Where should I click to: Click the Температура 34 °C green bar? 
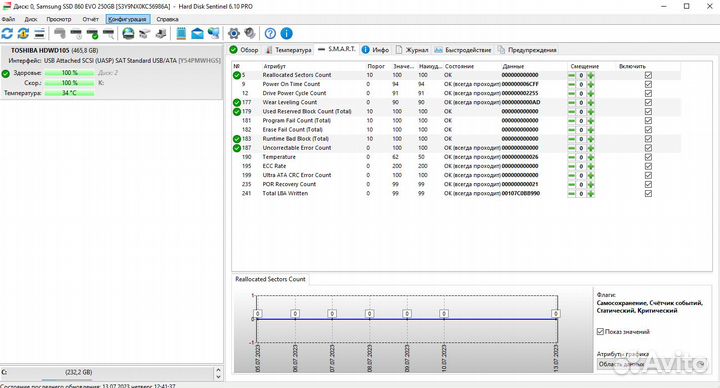point(69,93)
